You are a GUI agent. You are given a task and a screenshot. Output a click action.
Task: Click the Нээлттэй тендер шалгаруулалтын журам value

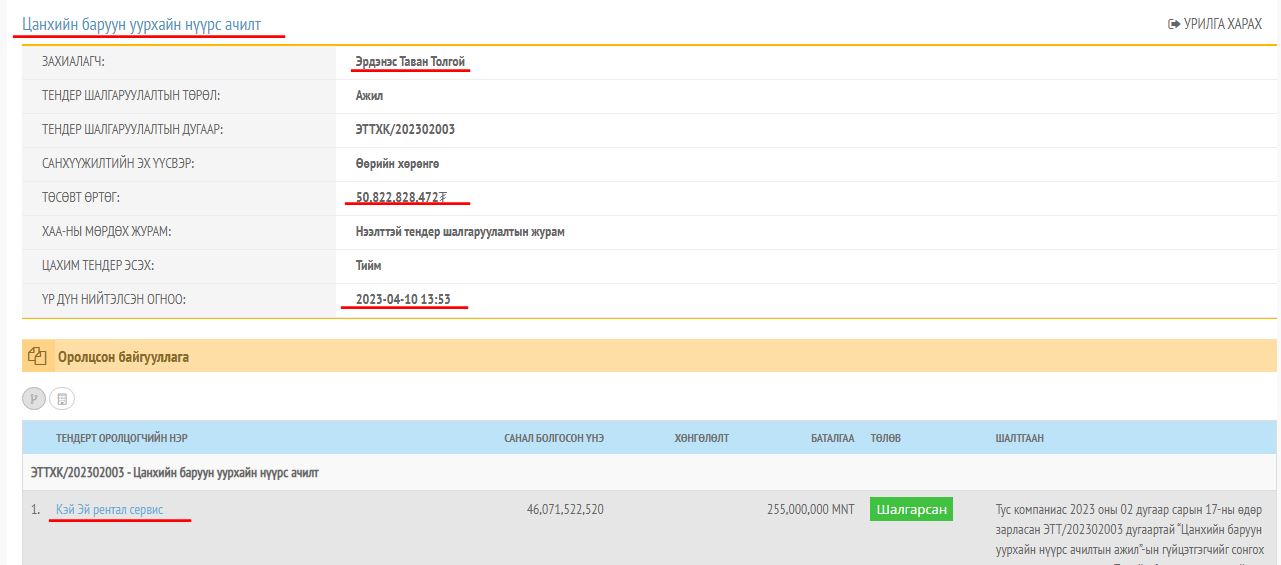[x=460, y=231]
